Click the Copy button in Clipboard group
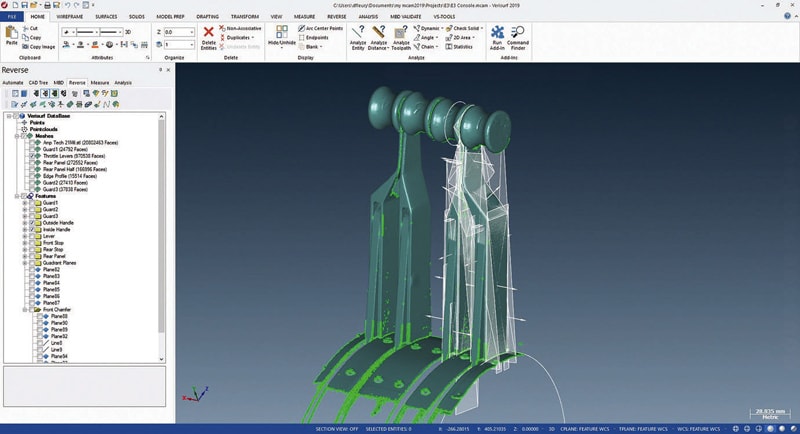The image size is (800, 434). click(32, 38)
